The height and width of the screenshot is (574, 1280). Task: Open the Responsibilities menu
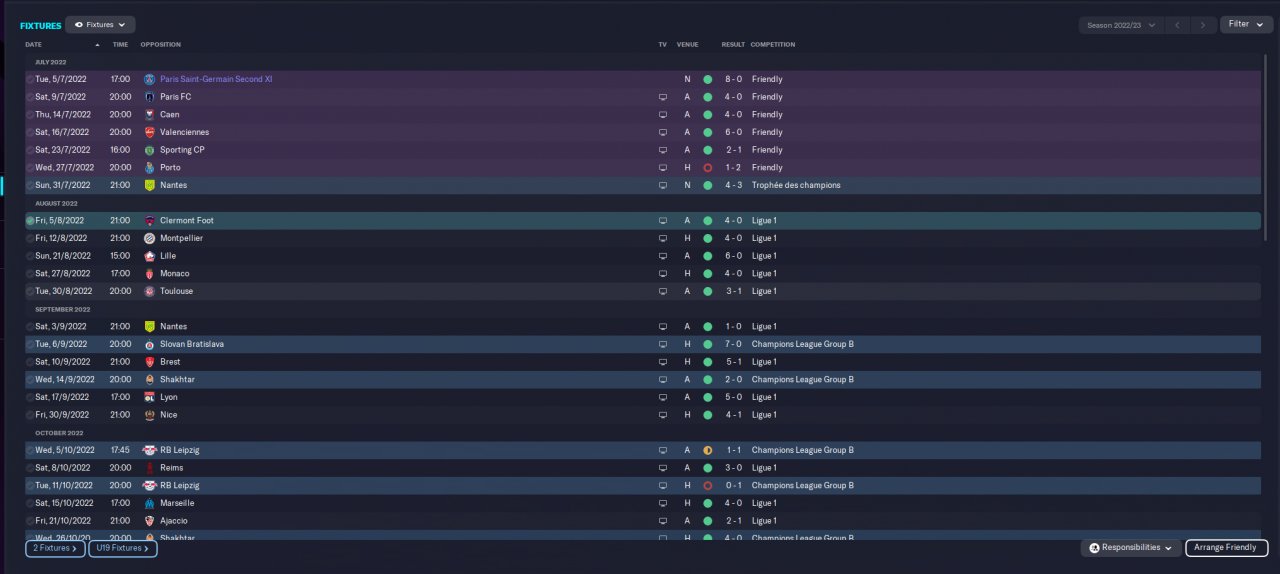click(x=1131, y=548)
